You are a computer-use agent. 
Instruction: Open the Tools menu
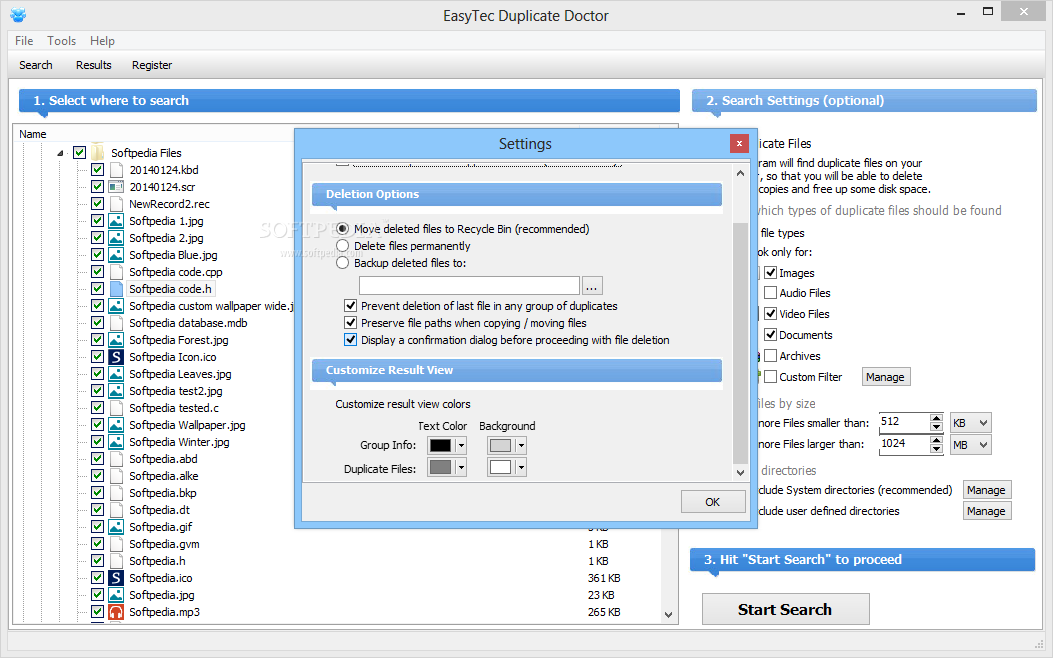[x=61, y=41]
